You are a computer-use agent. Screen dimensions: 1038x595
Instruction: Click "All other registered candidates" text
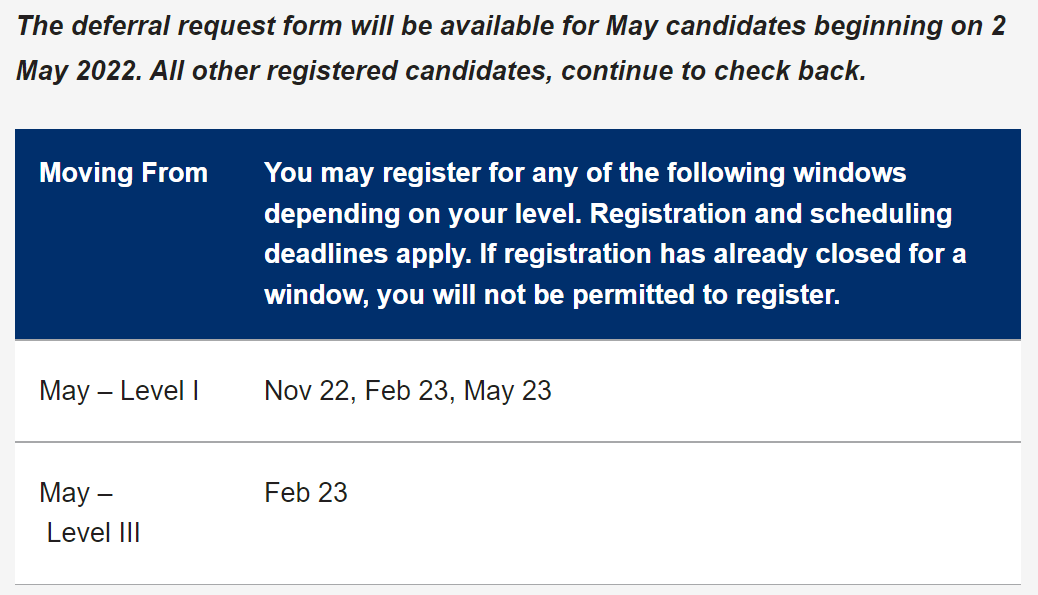(x=352, y=72)
